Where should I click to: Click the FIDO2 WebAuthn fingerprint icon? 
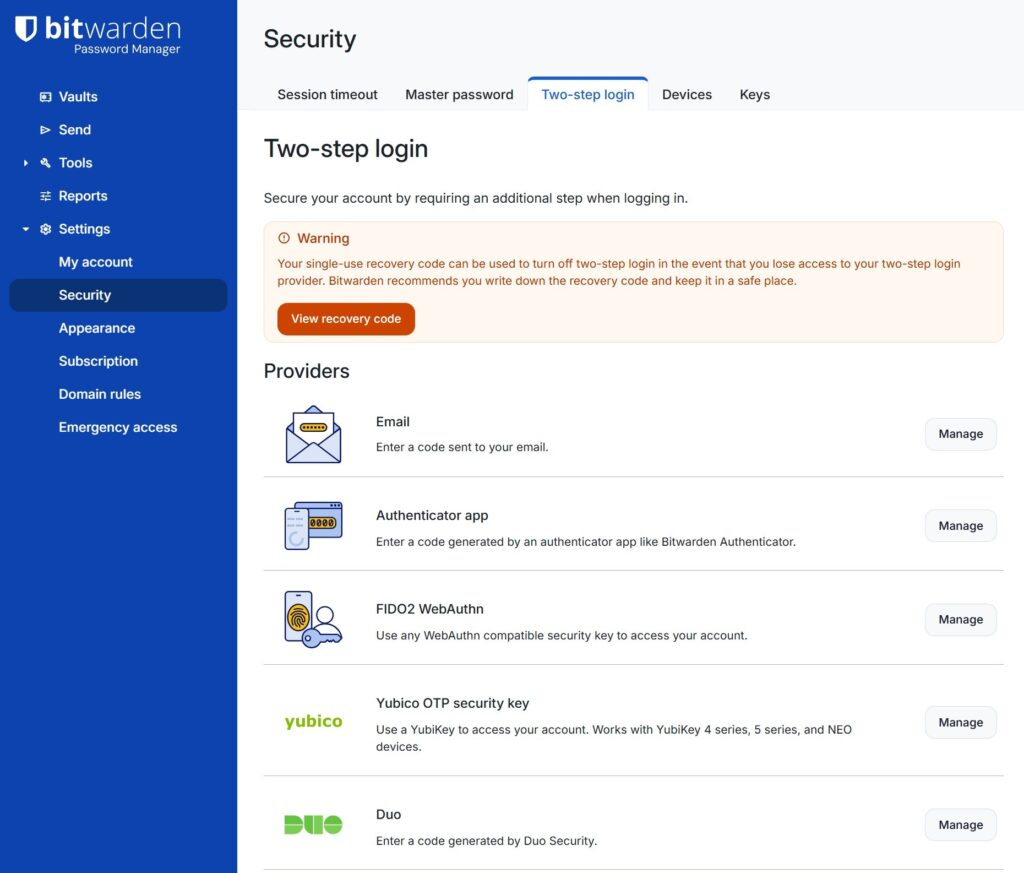[x=313, y=619]
